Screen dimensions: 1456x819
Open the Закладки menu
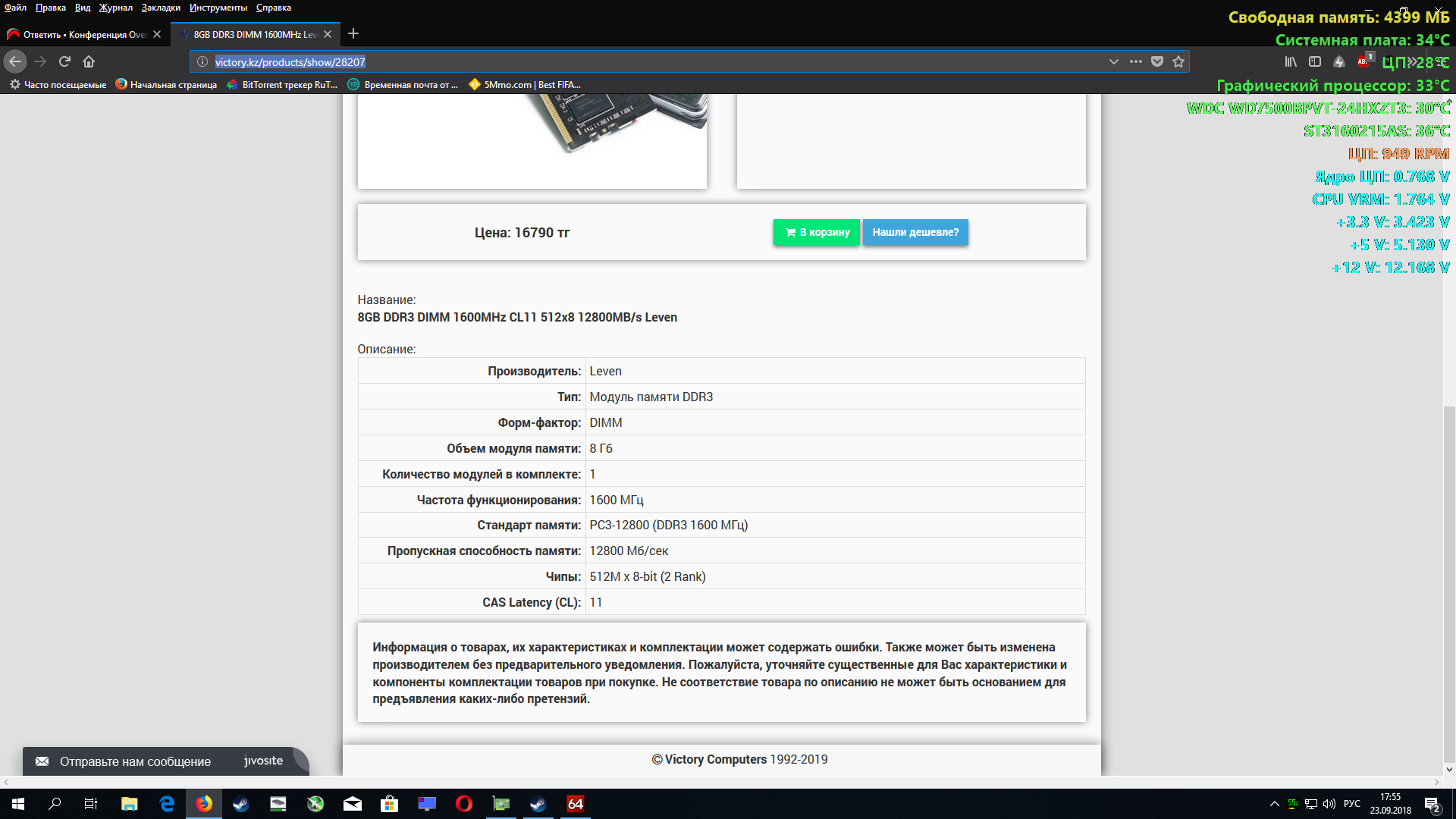click(161, 8)
